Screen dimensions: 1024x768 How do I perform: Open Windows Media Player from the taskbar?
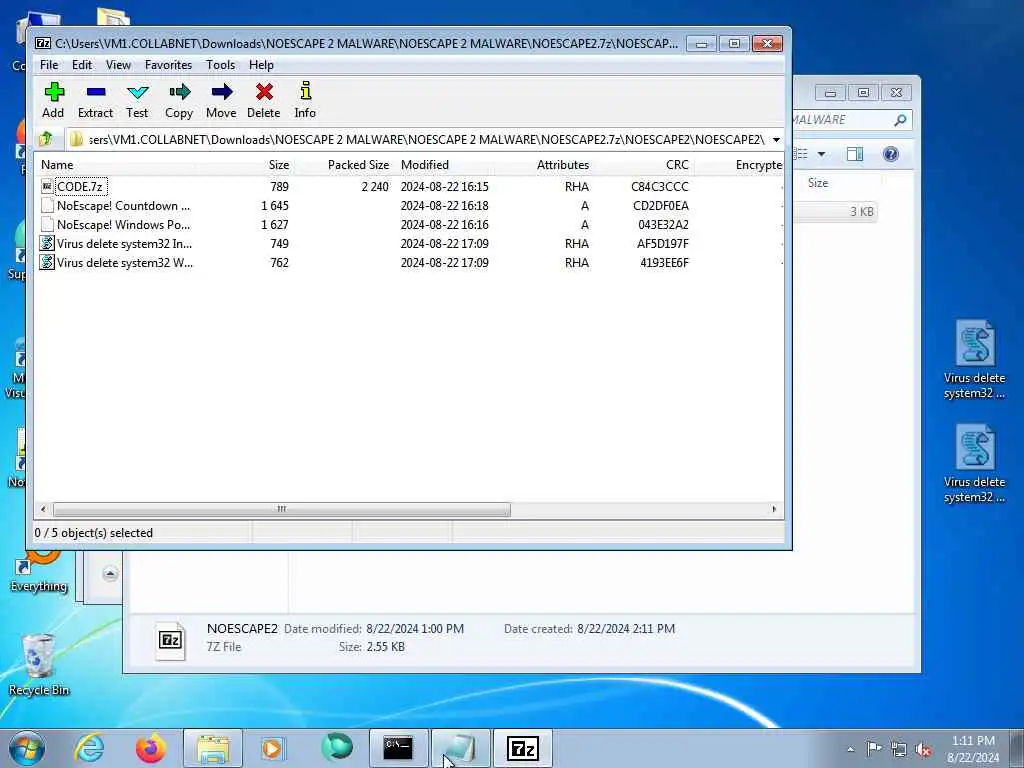click(x=272, y=748)
